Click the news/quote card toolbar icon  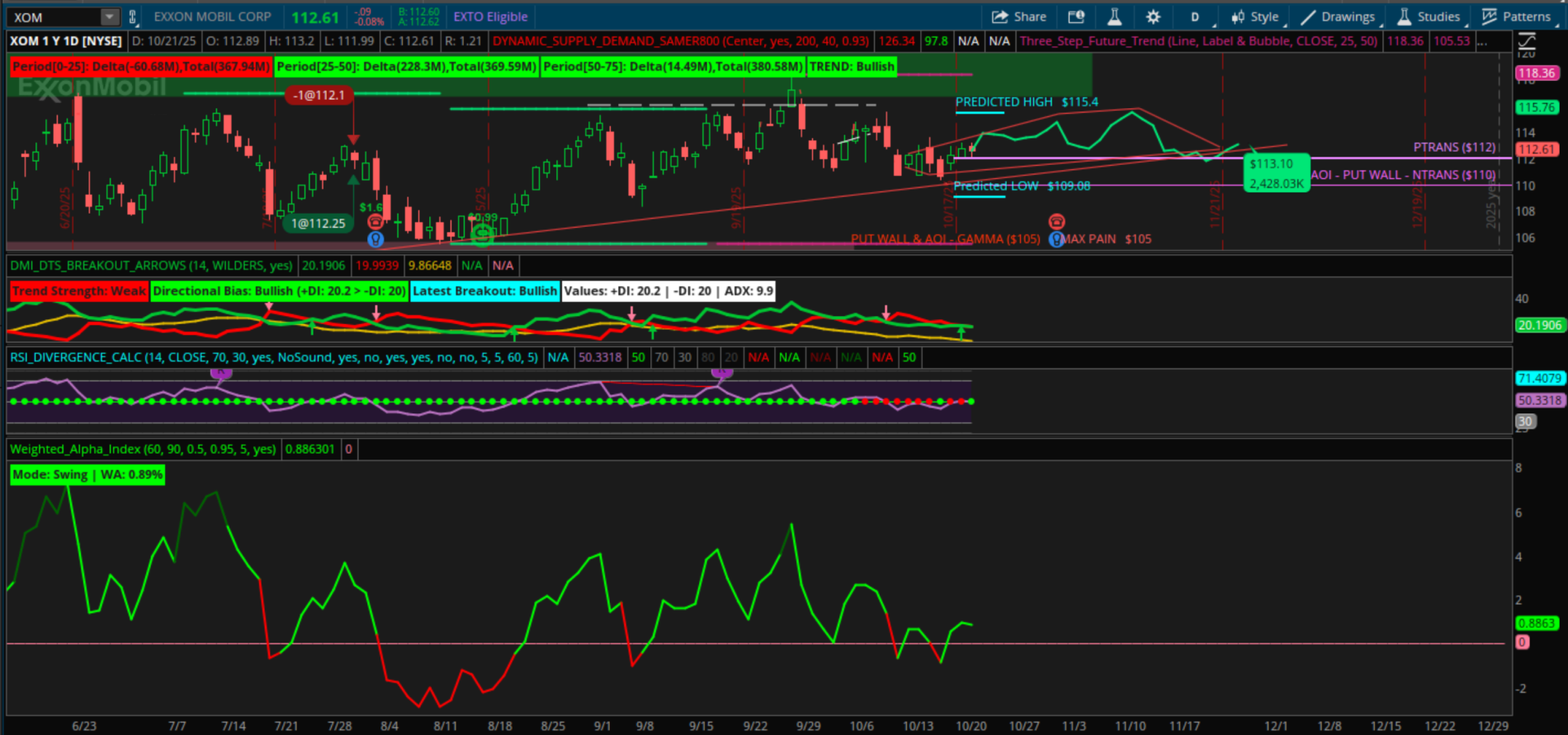(1076, 16)
